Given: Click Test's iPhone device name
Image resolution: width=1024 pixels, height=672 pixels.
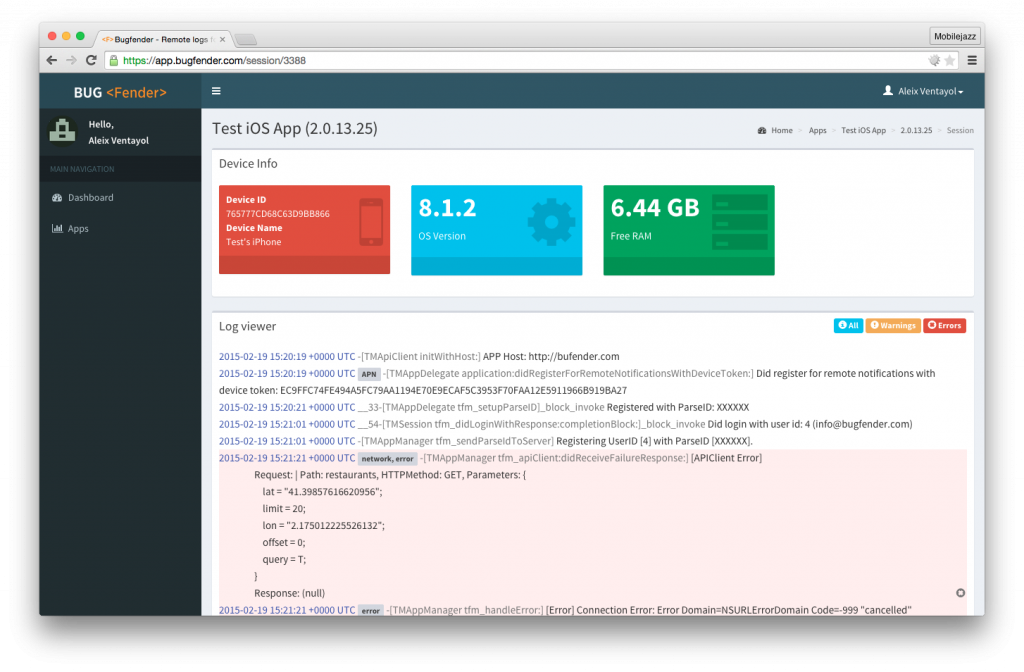Looking at the screenshot, I should coord(253,242).
